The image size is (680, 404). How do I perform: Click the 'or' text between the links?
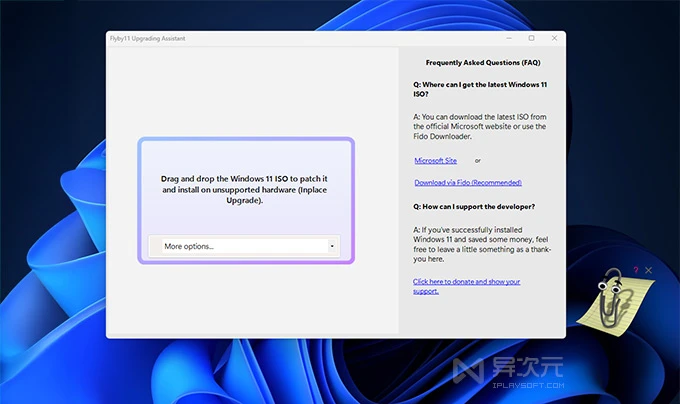477,160
